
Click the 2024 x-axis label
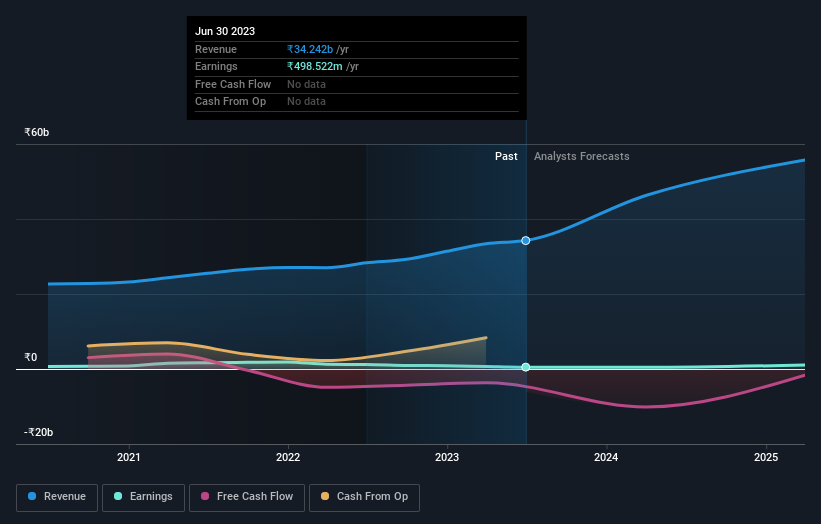pyautogui.click(x=606, y=458)
